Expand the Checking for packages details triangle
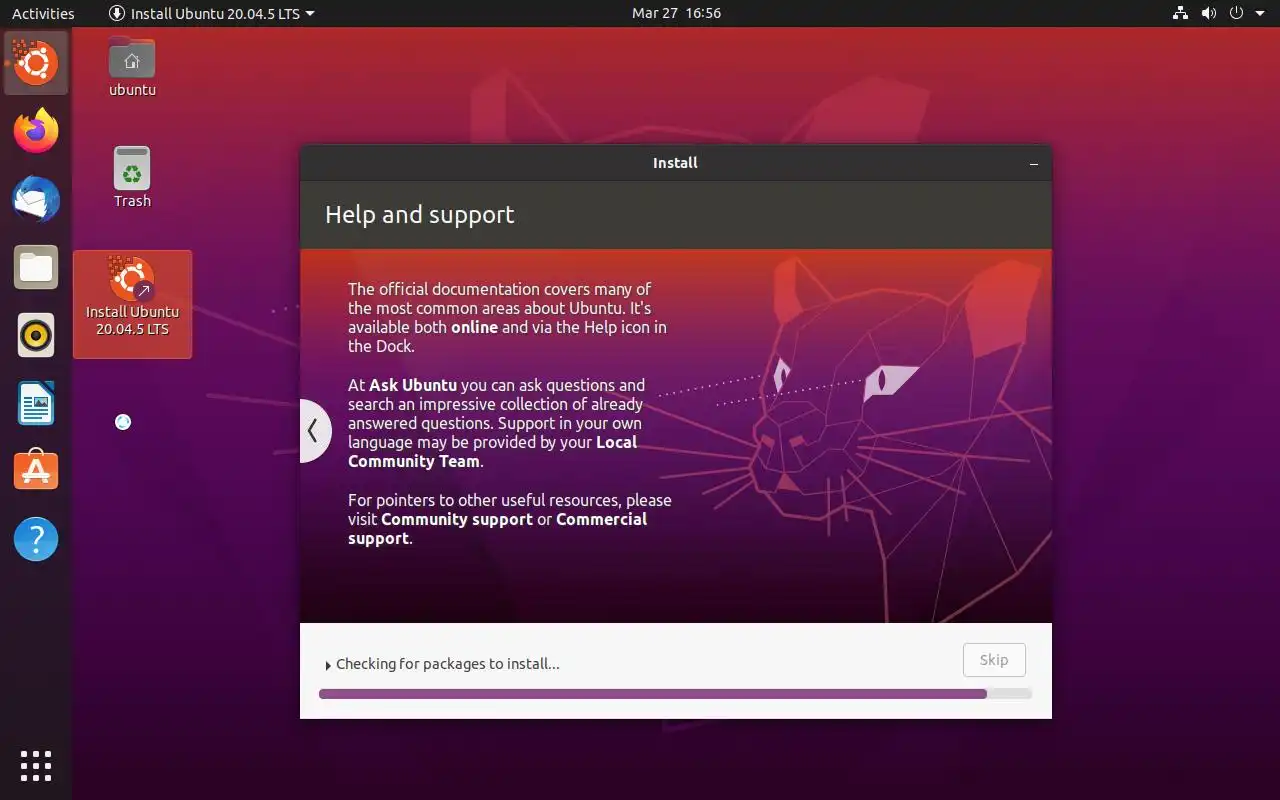The image size is (1280, 800). coord(328,665)
